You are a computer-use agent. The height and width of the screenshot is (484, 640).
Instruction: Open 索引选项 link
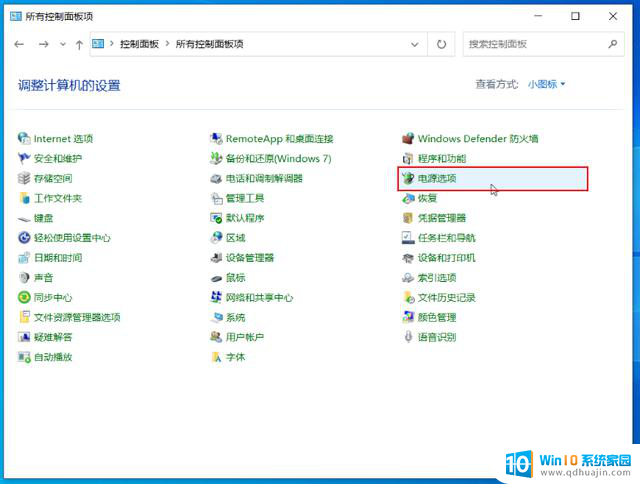[437, 278]
